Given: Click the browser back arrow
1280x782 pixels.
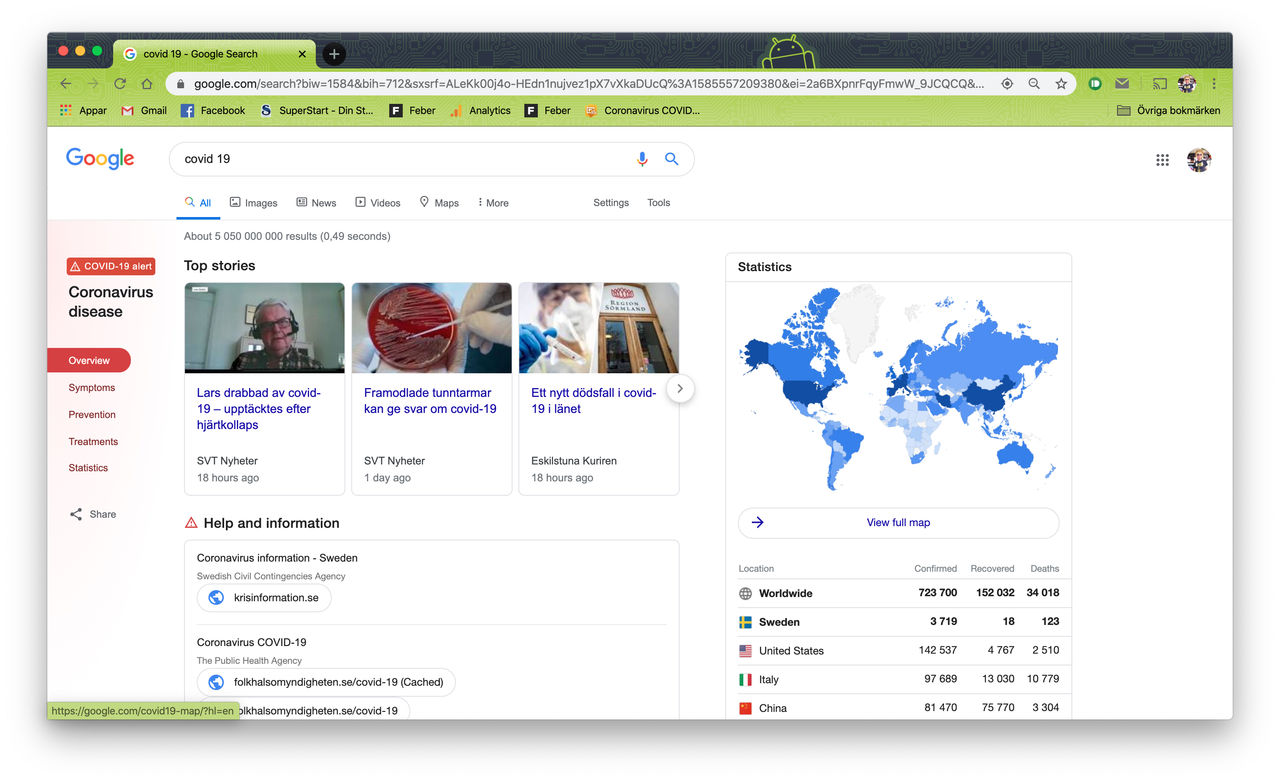Looking at the screenshot, I should pyautogui.click(x=66, y=84).
